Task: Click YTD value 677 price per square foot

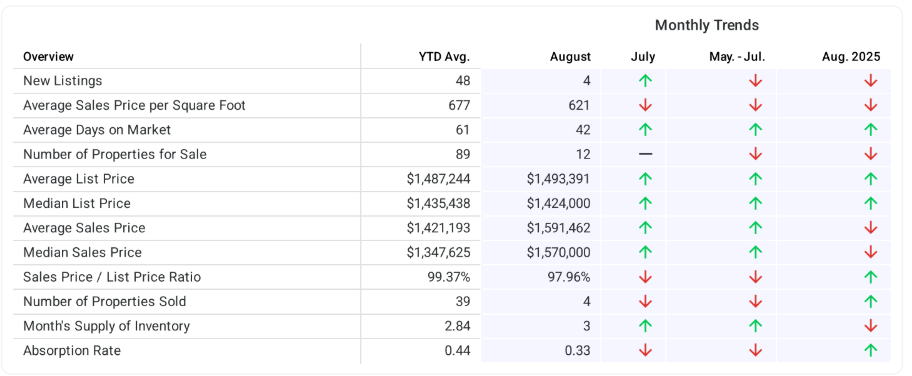Action: 459,105
